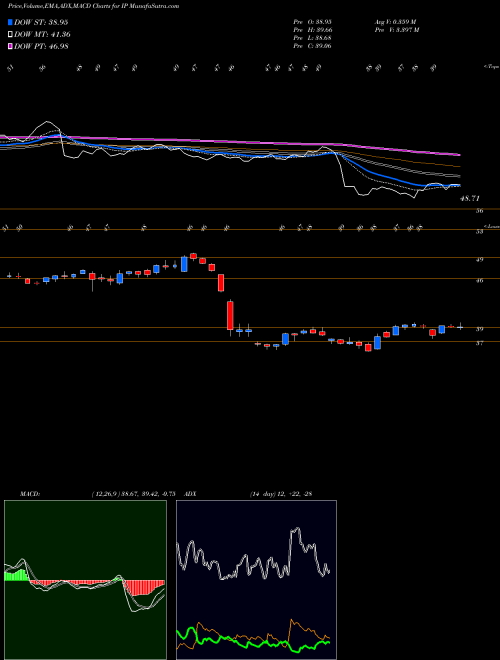Click the last candlestick on the price chart
The width and height of the screenshot is (500, 660).
click(x=460, y=327)
